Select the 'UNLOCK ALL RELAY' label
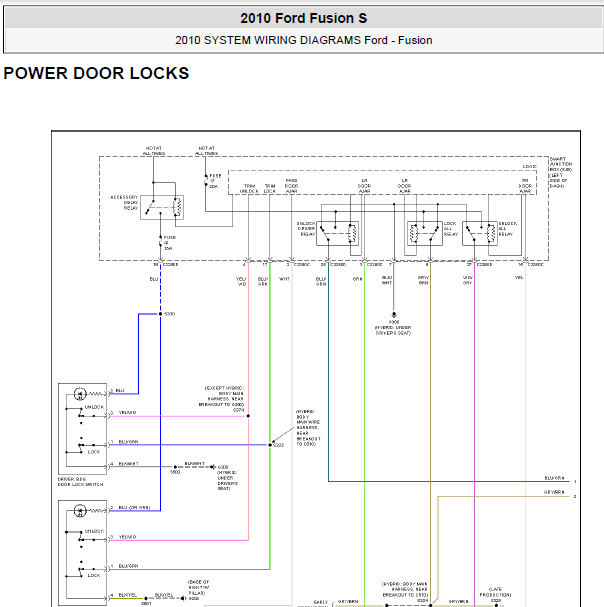 [508, 229]
